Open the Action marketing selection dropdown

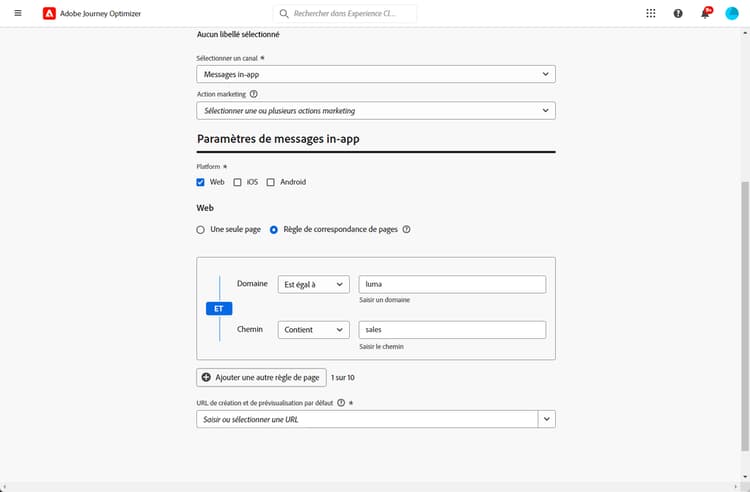376,110
